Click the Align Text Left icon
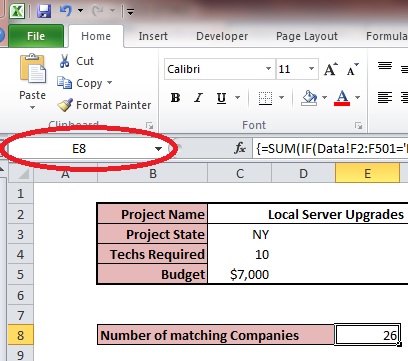The width and height of the screenshot is (408, 361). pos(385,98)
